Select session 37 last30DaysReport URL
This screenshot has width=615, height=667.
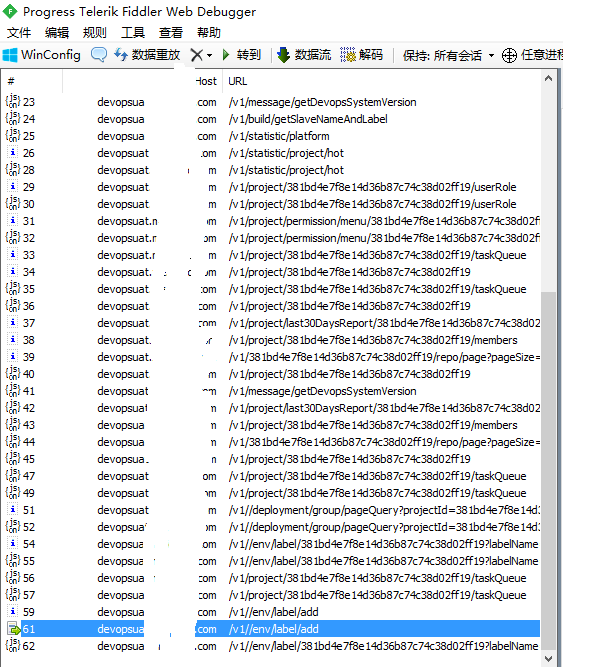384,323
